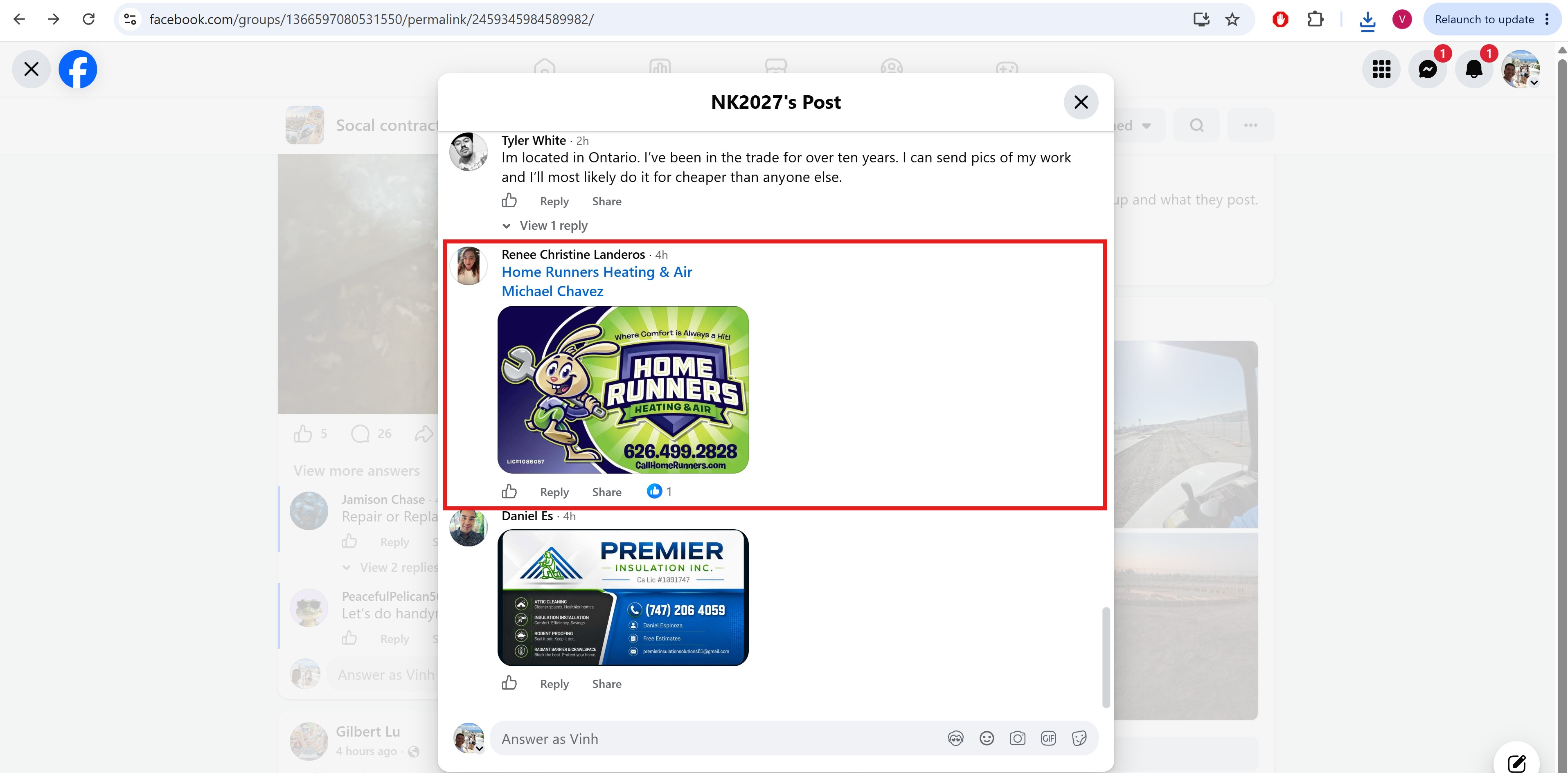Open Messenger chats
Viewport: 1568px width, 773px height.
[1427, 69]
